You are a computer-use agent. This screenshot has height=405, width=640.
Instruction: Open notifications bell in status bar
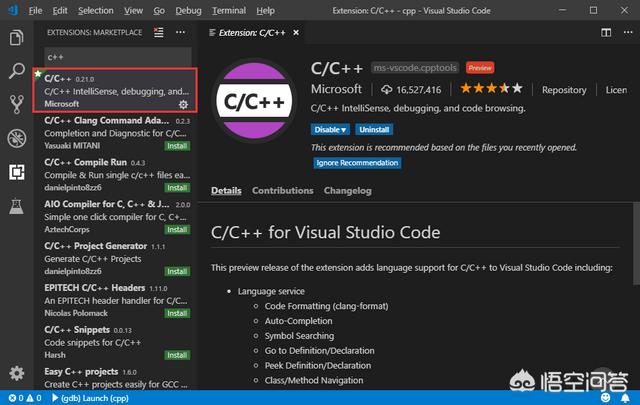pos(625,397)
